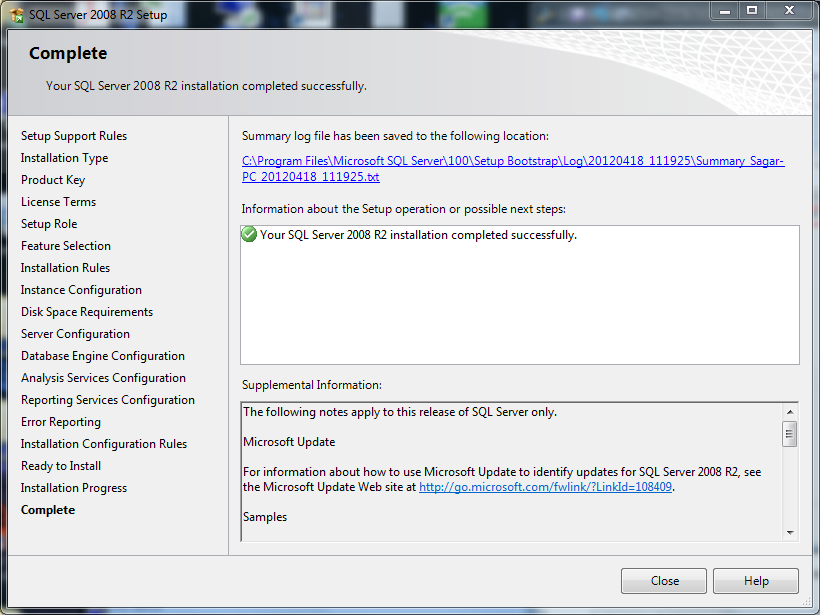Select the Instance Configuration step
The height and width of the screenshot is (615, 820).
click(x=81, y=290)
